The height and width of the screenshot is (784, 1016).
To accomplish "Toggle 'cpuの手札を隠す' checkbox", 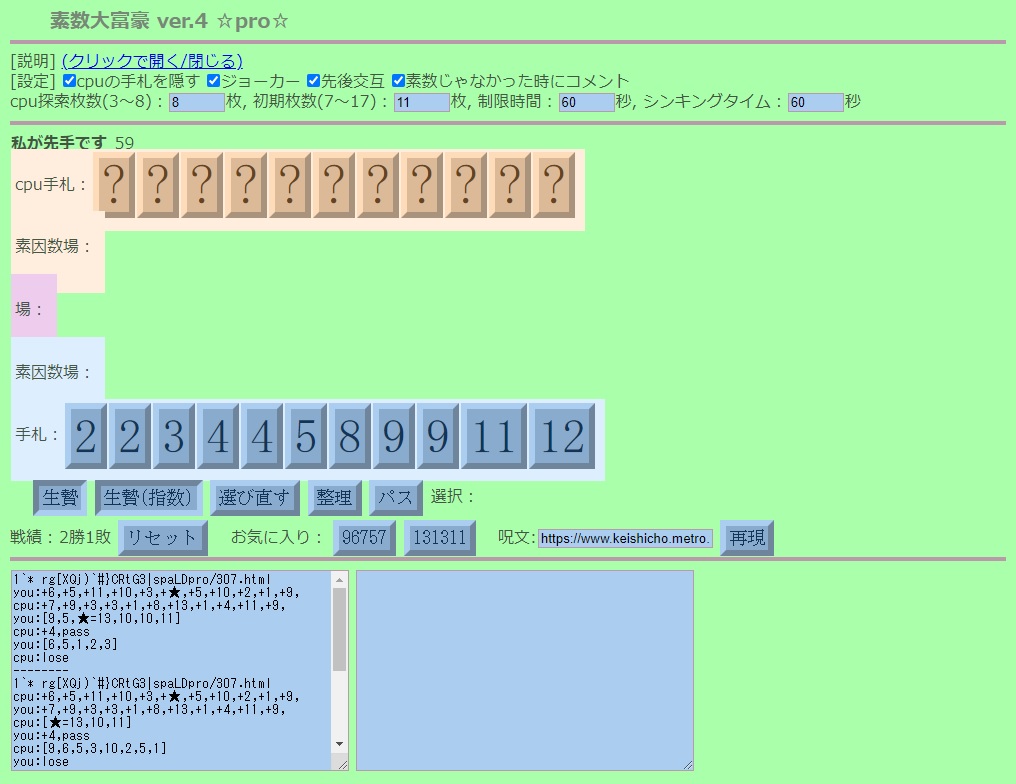I will [69, 80].
